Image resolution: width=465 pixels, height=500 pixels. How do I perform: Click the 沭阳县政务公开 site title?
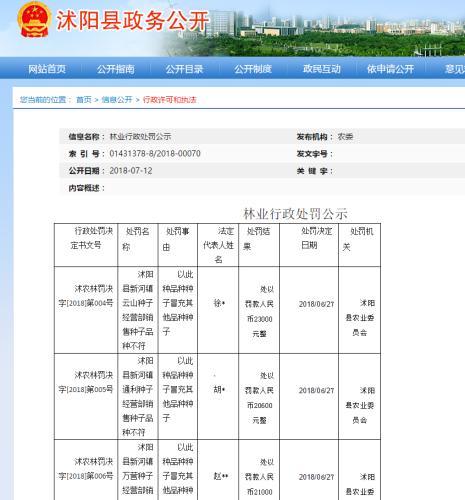coord(132,21)
